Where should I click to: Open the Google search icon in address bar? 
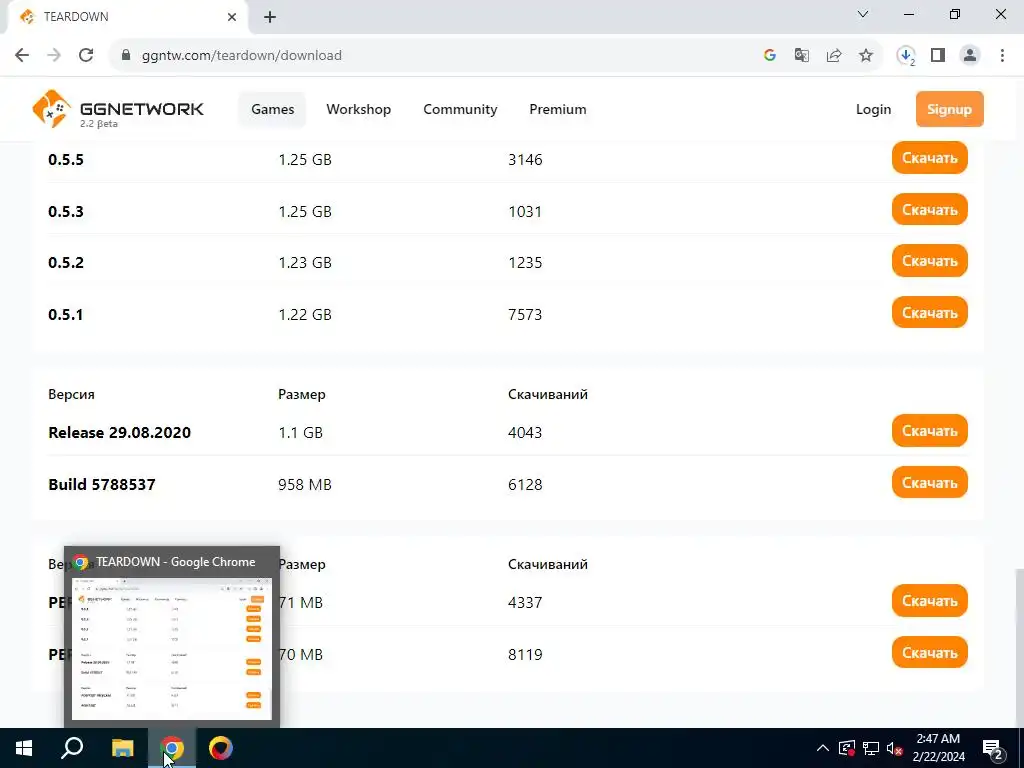click(x=770, y=56)
